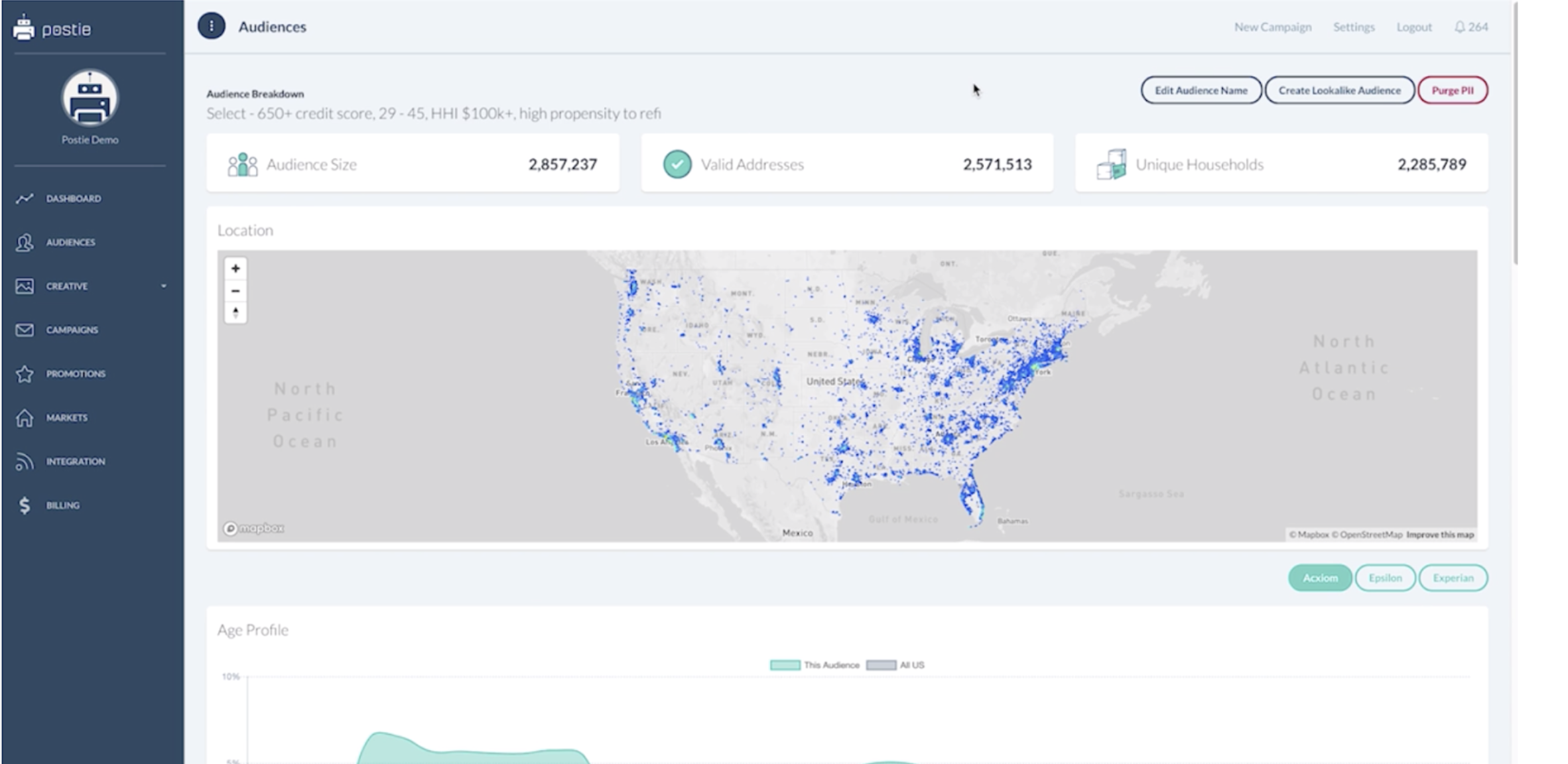Viewport: 1568px width, 764px height.
Task: Open Markets via the house icon
Action: click(x=25, y=418)
